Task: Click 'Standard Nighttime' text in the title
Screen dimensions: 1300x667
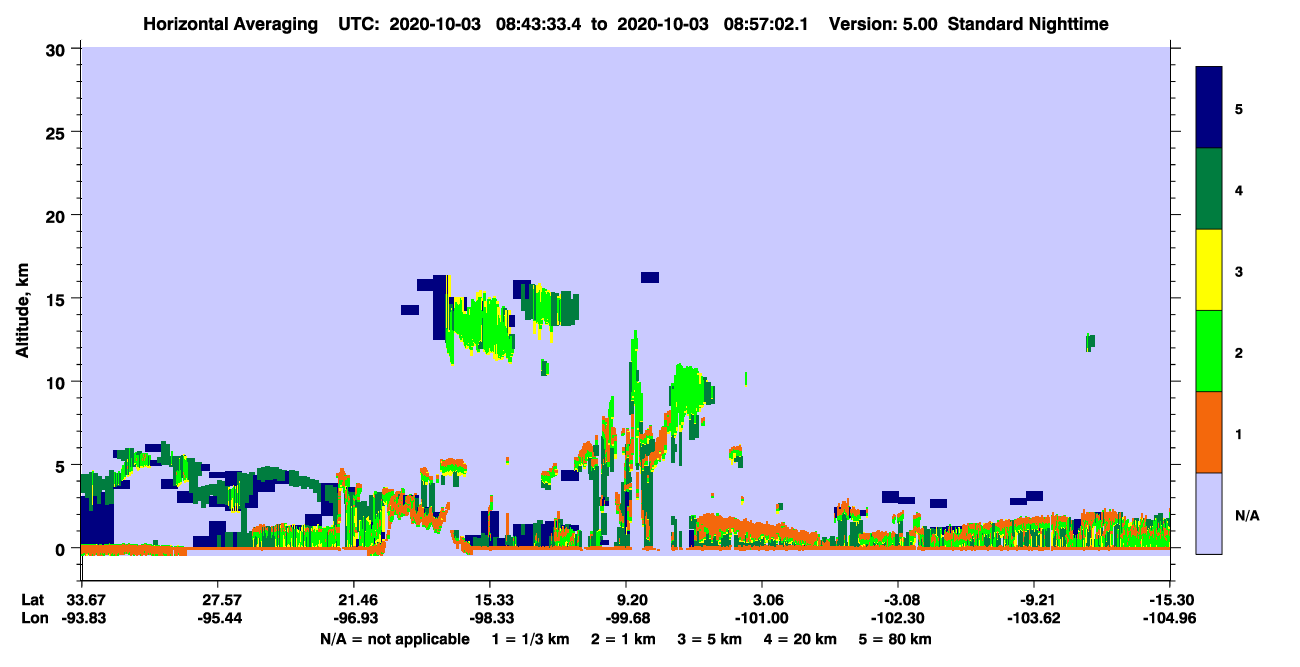Action: [1028, 24]
